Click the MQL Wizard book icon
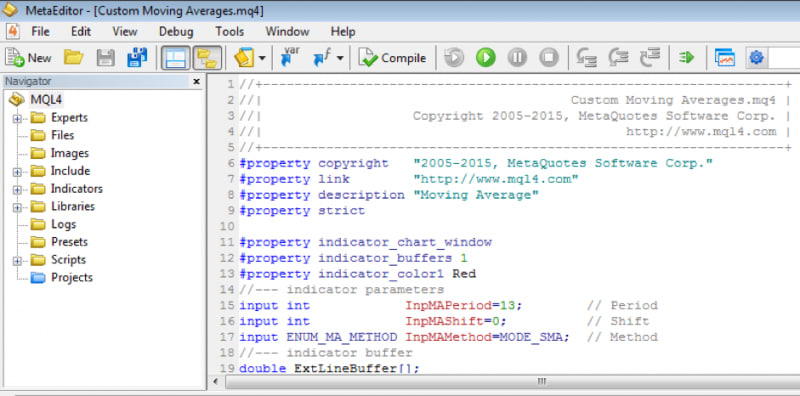Image resolution: width=800 pixels, height=396 pixels. pos(244,58)
